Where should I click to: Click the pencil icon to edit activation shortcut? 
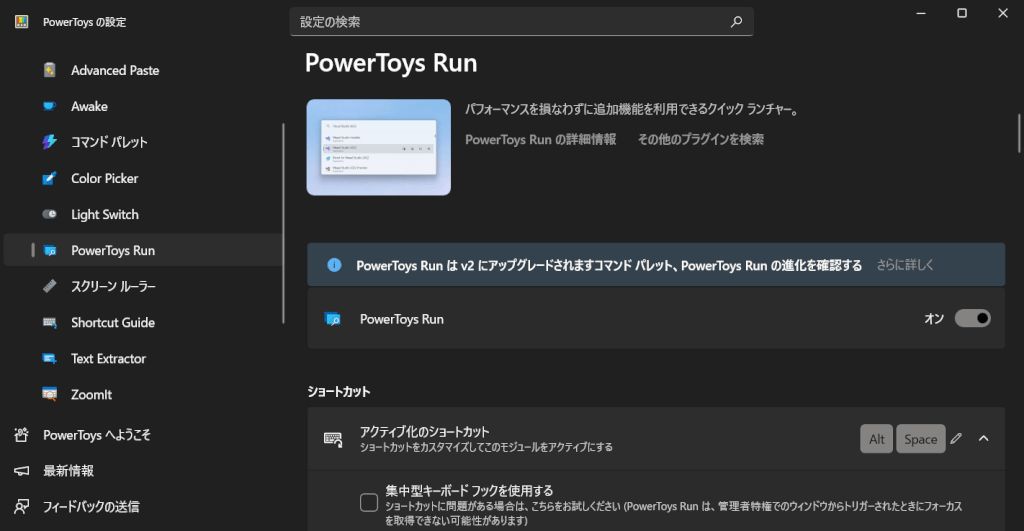[956, 438]
